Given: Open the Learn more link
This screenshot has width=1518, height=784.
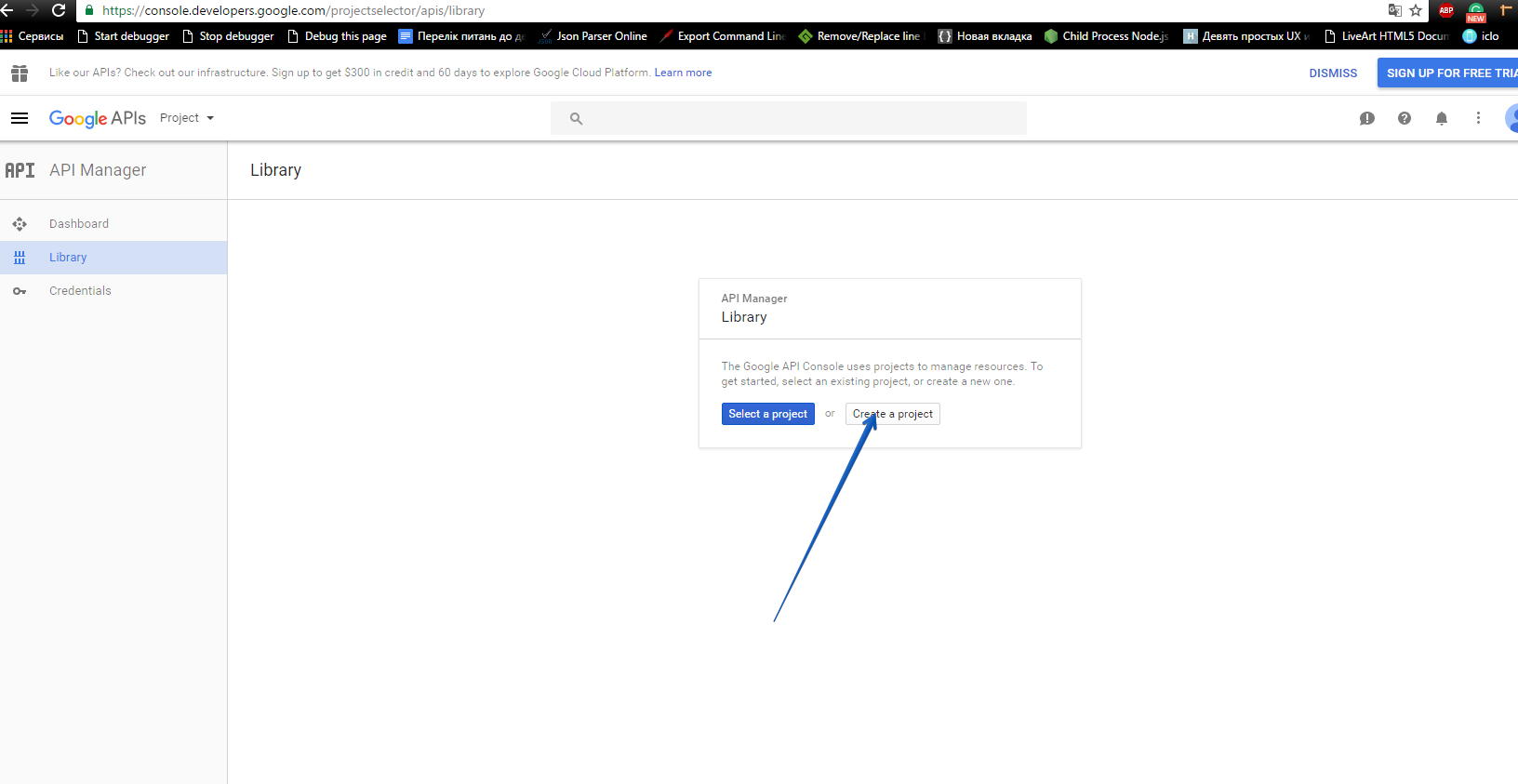Looking at the screenshot, I should (x=683, y=73).
